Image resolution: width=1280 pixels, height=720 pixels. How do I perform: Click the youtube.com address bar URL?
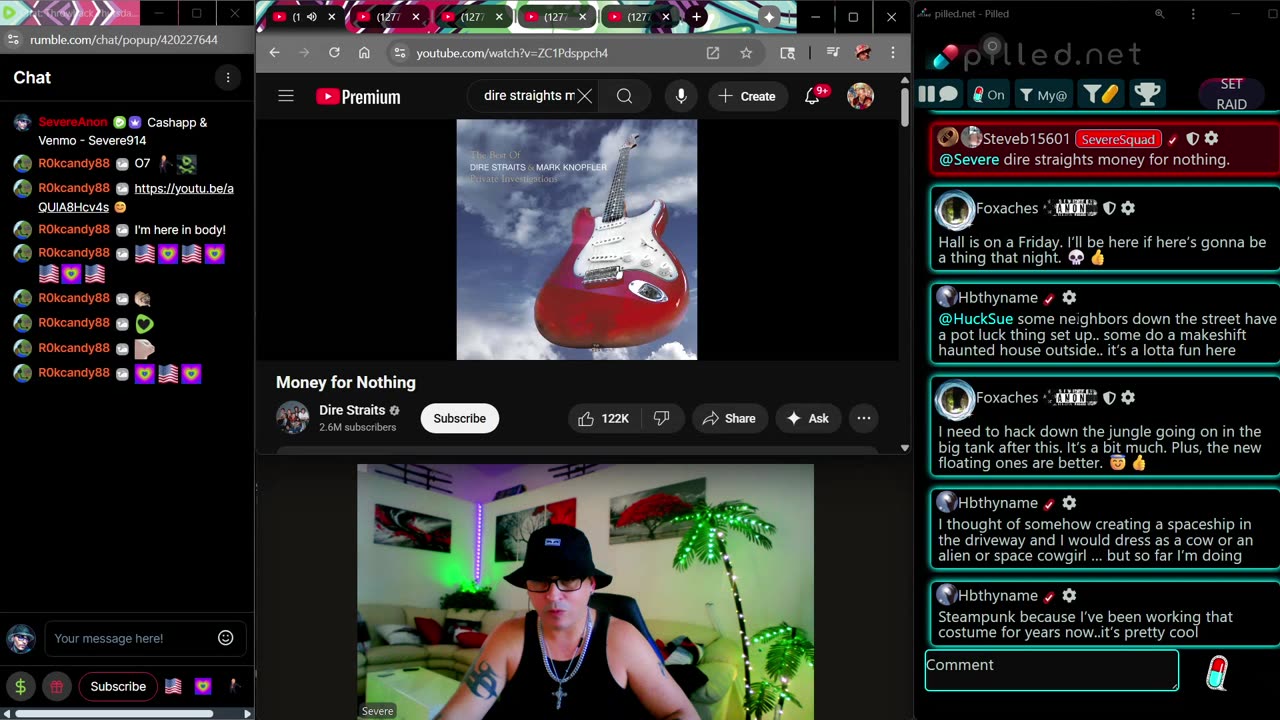[512, 53]
